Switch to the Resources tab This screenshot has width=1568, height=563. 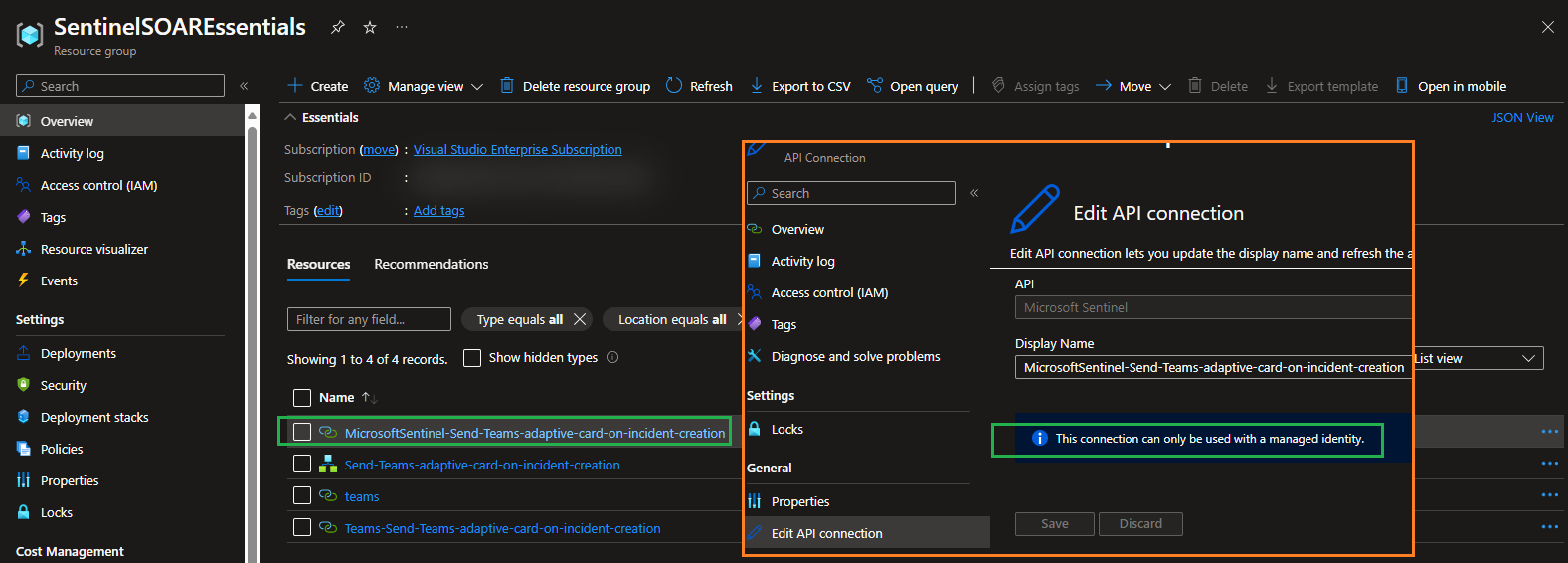click(318, 264)
